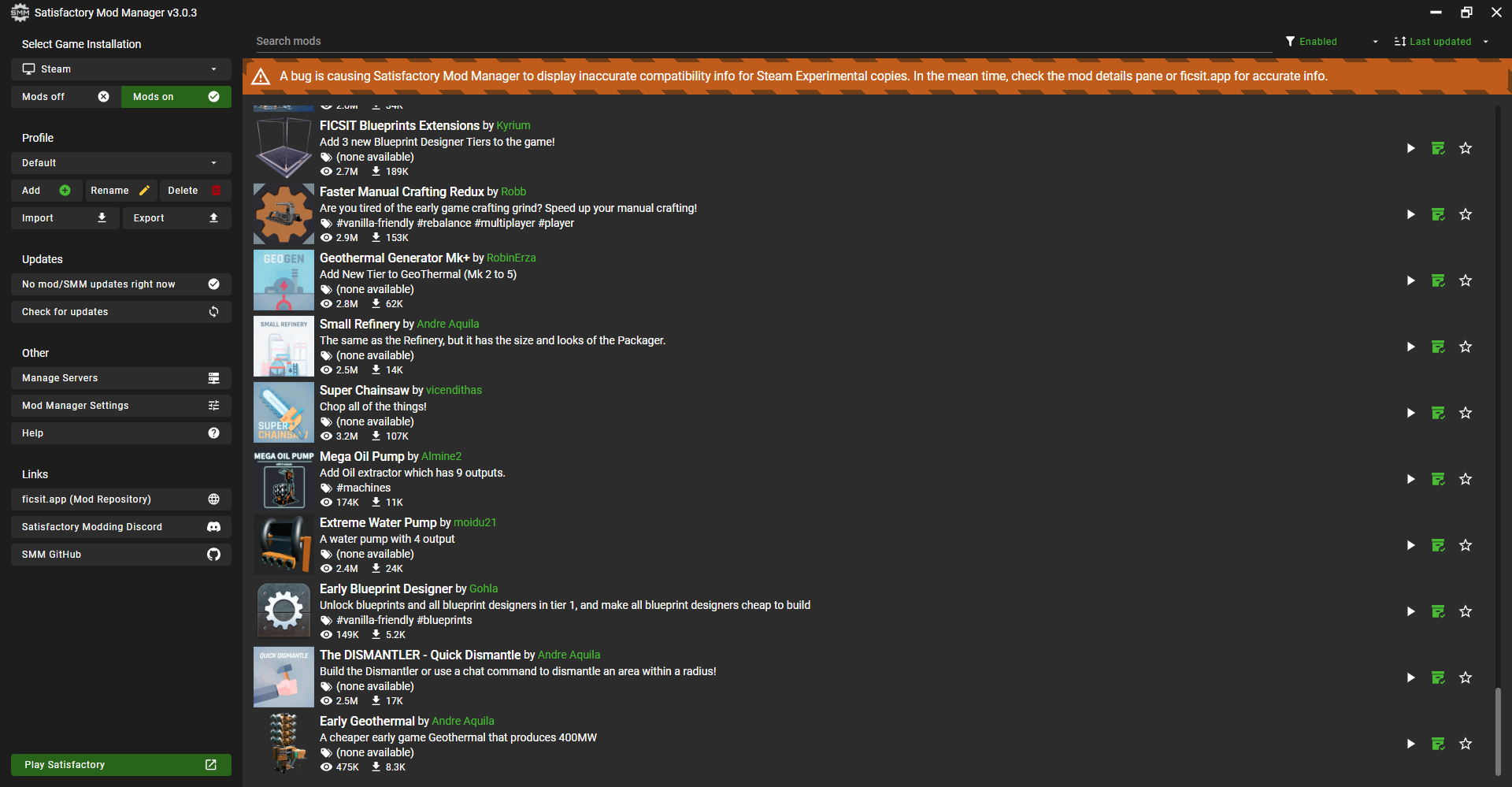Open Mod Manager Settings
1512x787 pixels.
pos(121,406)
